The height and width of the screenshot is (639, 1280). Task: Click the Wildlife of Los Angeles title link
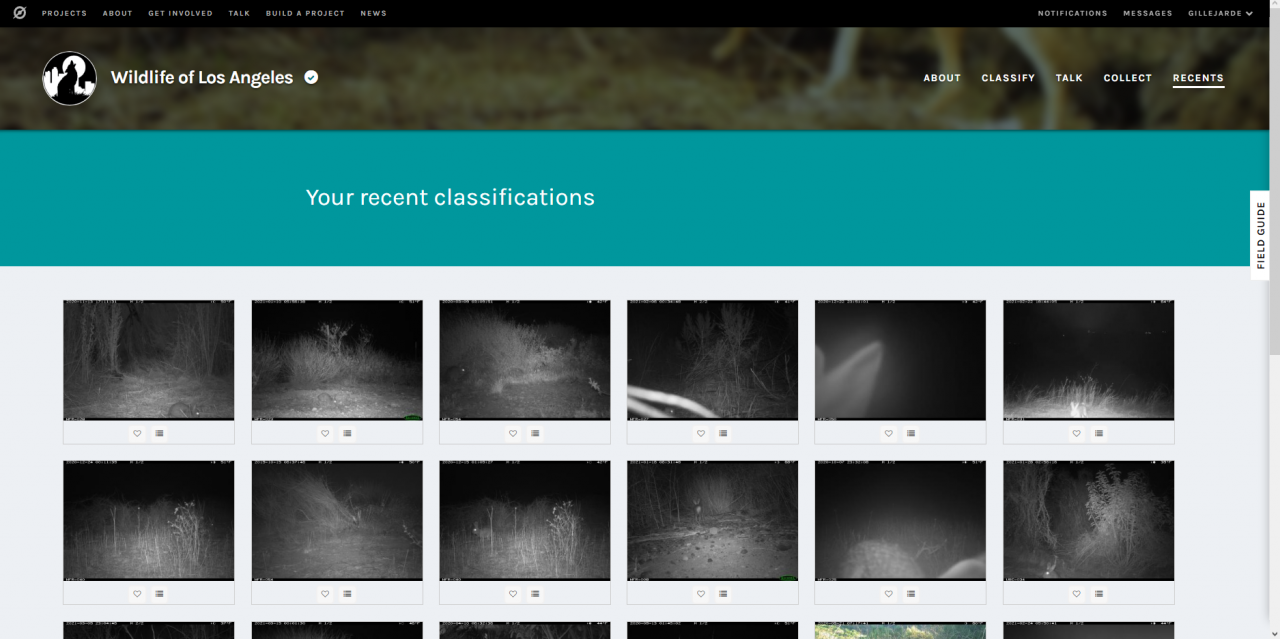[202, 77]
